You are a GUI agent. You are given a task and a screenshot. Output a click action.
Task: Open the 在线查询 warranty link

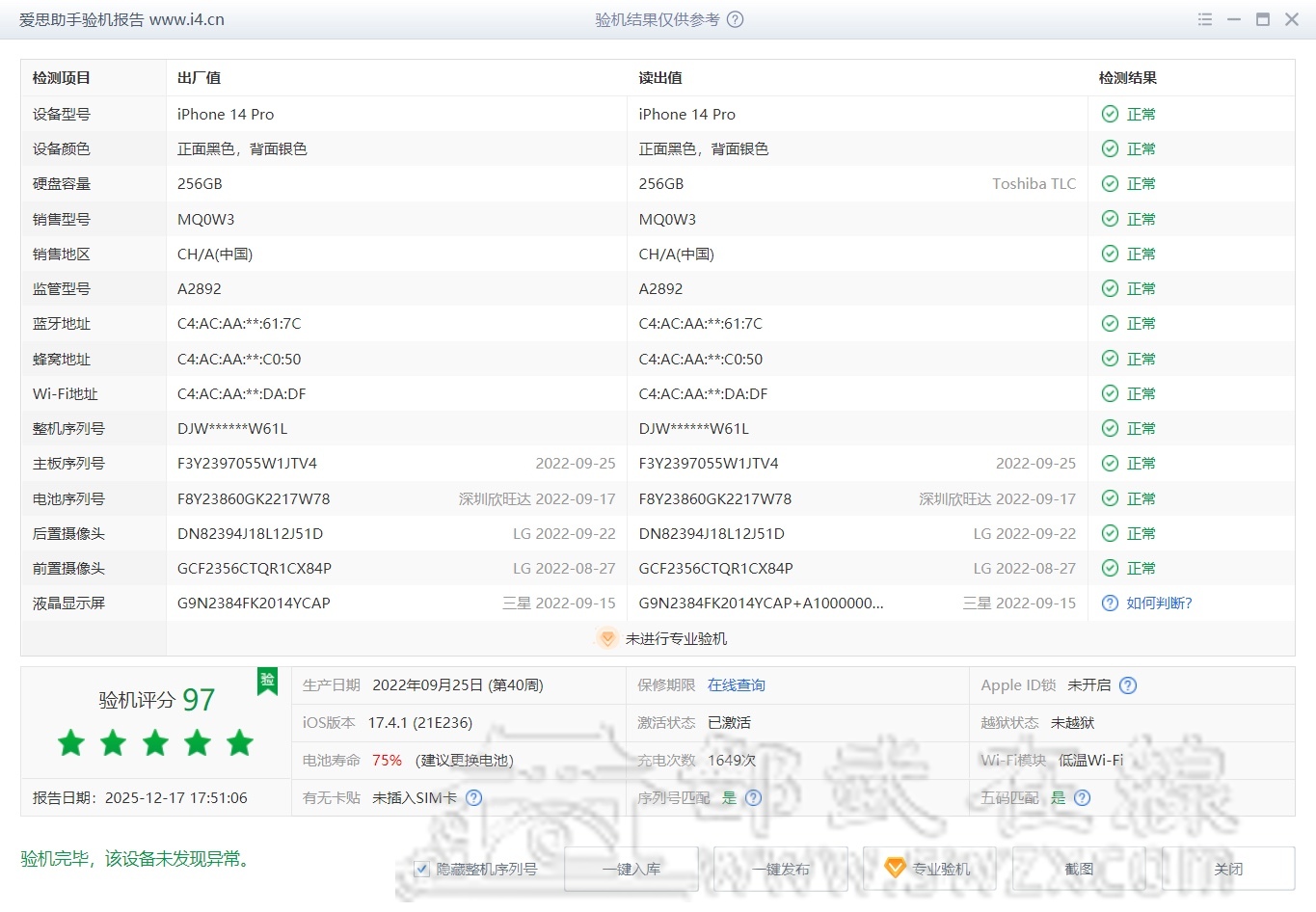(736, 685)
